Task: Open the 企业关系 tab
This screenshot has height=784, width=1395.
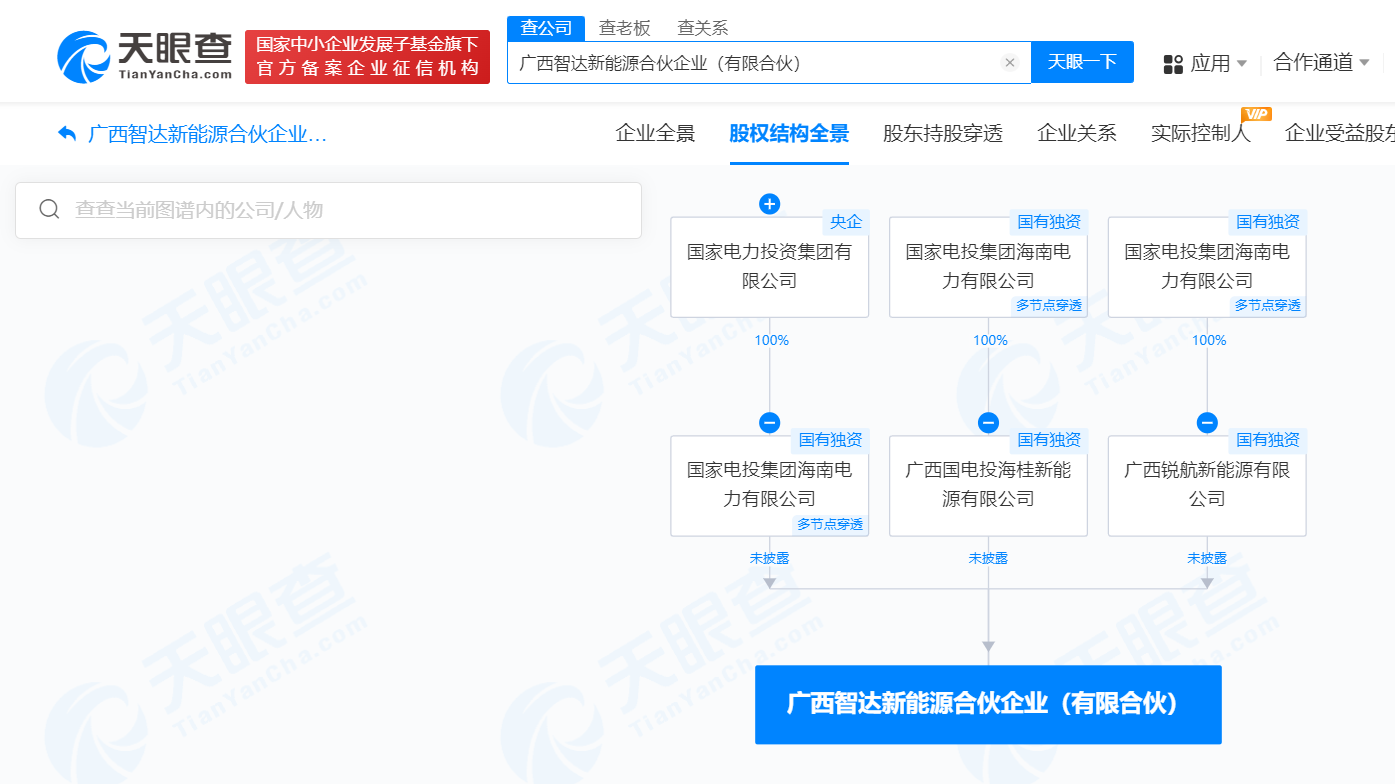Action: pos(1077,133)
